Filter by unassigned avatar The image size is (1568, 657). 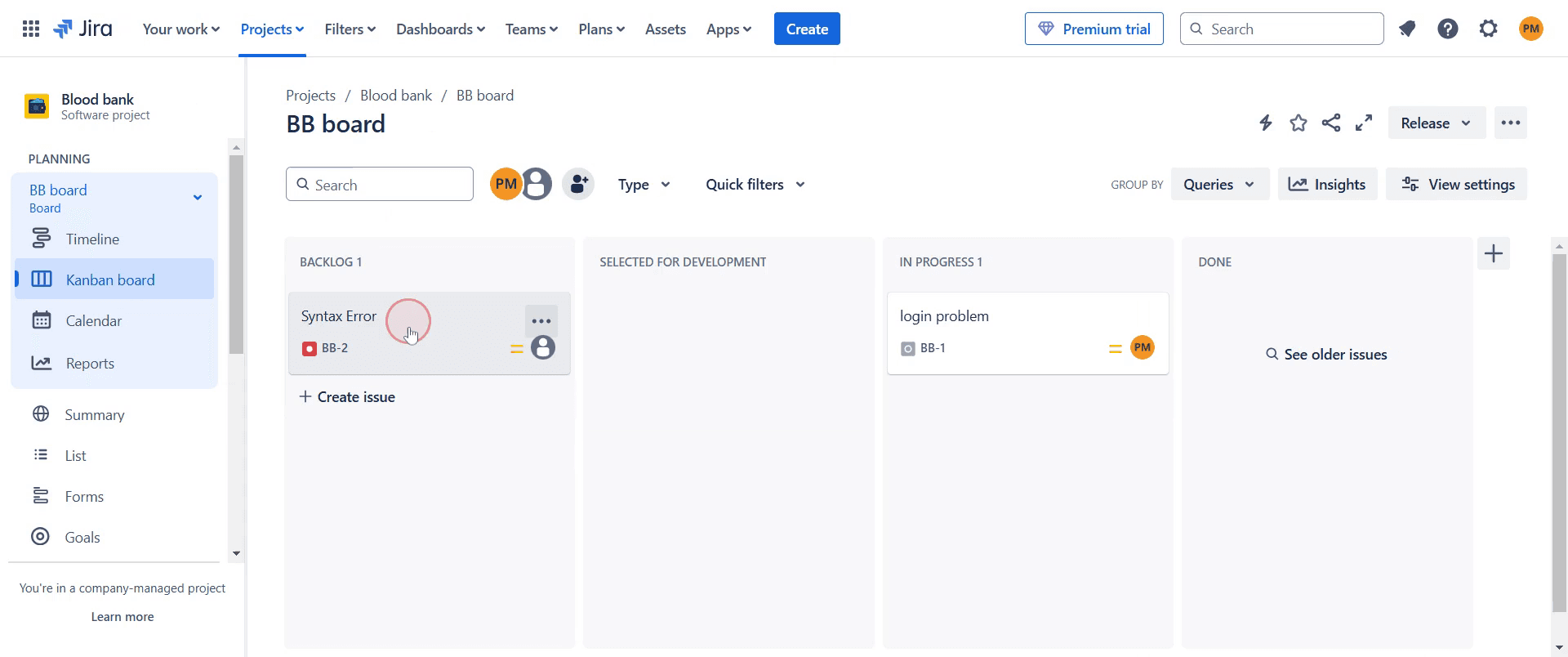tap(537, 185)
